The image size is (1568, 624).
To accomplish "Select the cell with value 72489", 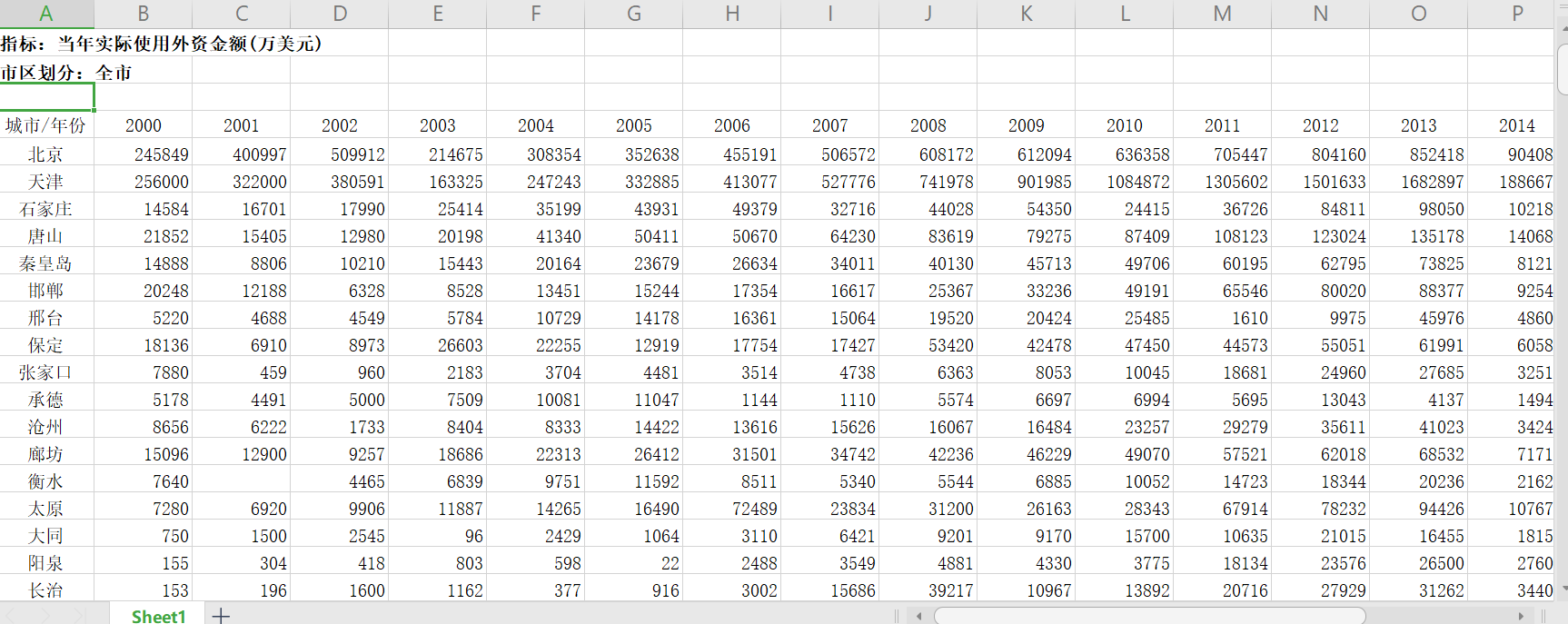I will (x=732, y=509).
